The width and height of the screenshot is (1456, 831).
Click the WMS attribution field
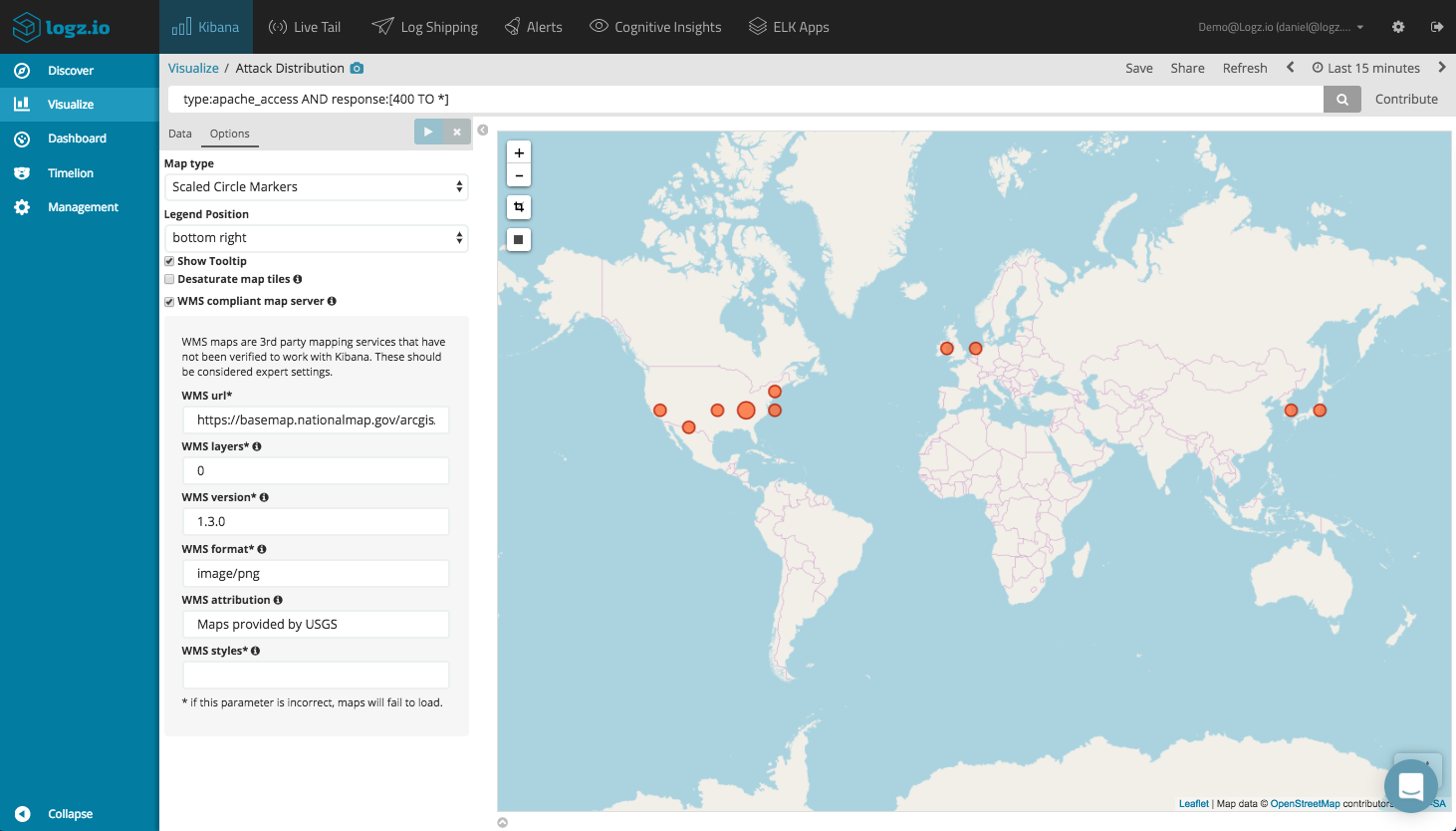pos(316,624)
